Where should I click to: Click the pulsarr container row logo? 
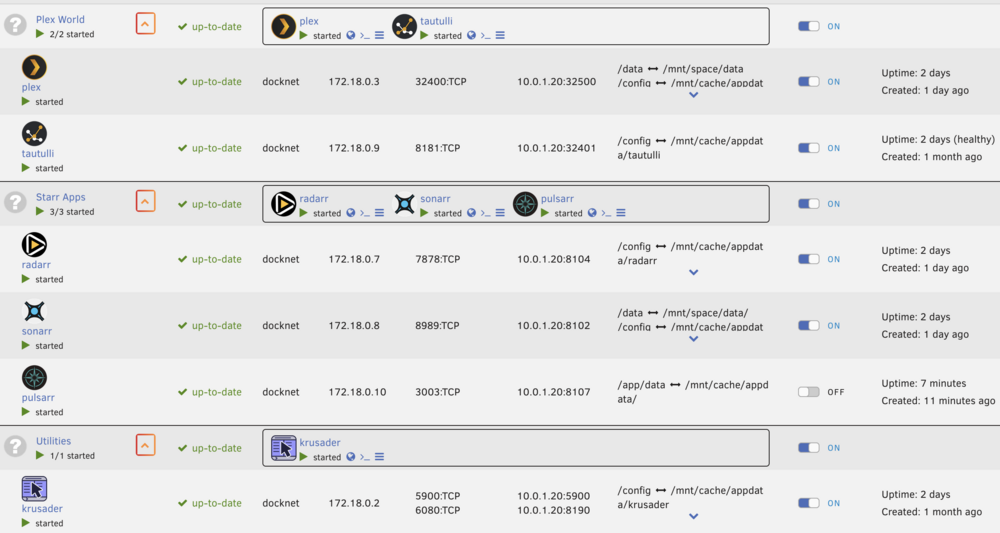[x=34, y=377]
